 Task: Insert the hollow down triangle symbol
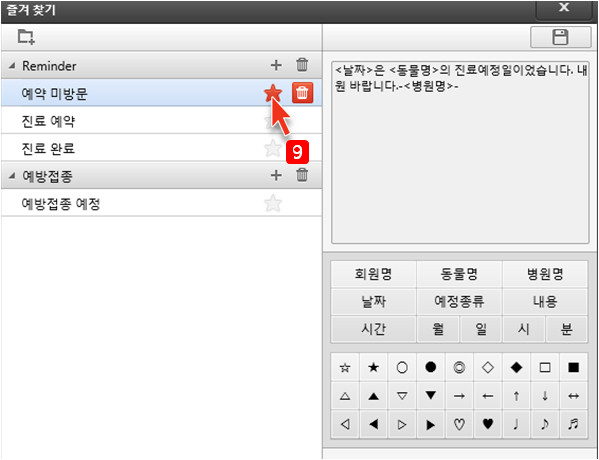click(x=402, y=396)
